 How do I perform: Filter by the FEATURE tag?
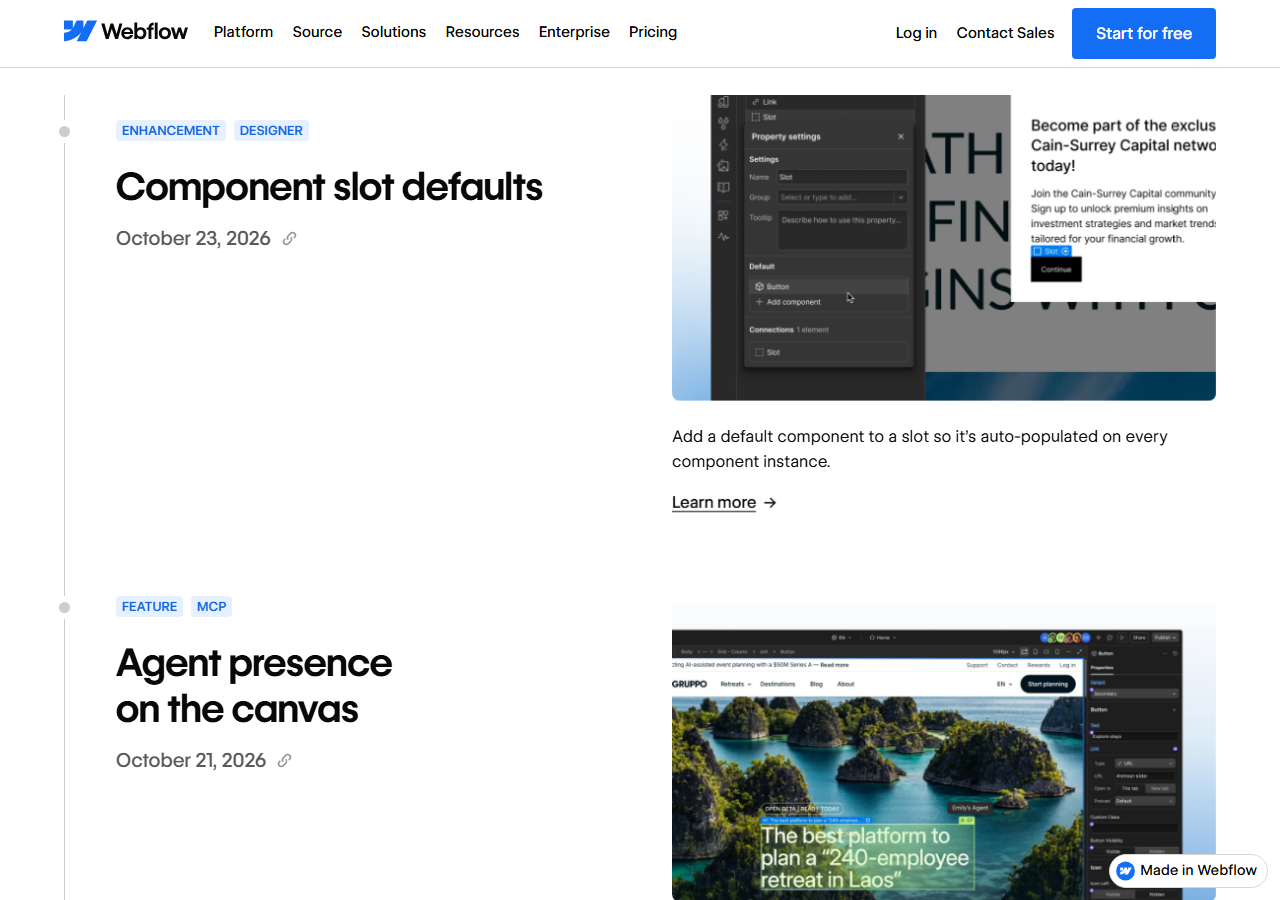click(149, 606)
